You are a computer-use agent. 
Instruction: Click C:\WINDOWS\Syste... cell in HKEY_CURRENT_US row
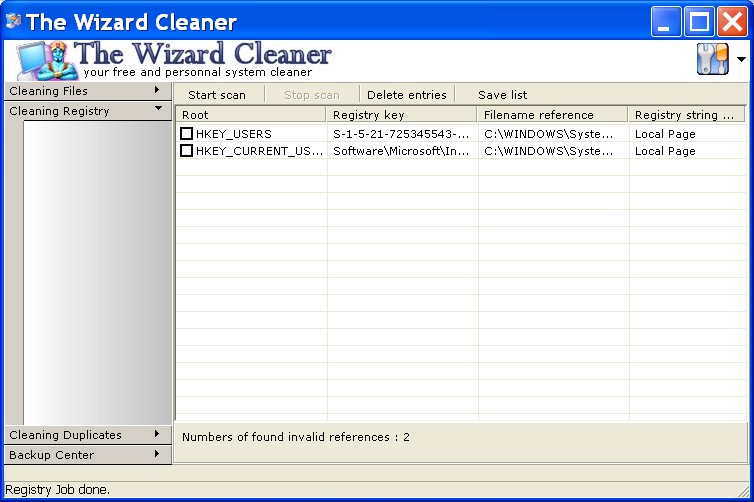coord(549,151)
